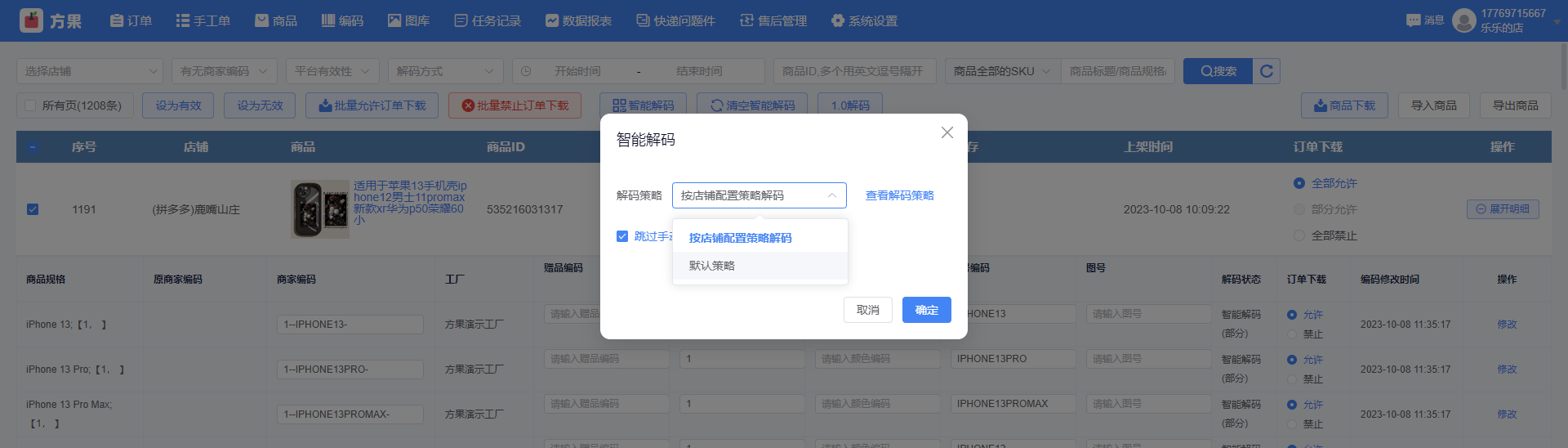
Task: Click the 设为无效 button
Action: click(x=260, y=105)
